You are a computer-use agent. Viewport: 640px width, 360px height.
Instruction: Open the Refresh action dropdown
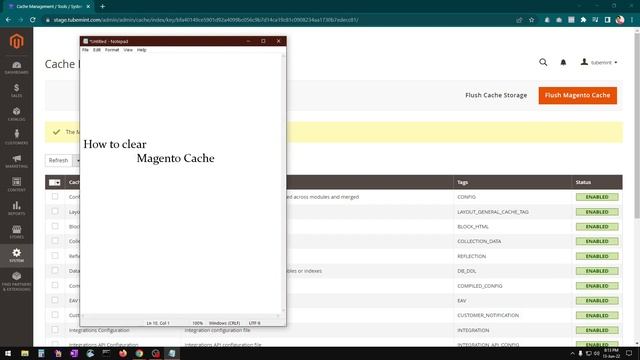point(77,160)
